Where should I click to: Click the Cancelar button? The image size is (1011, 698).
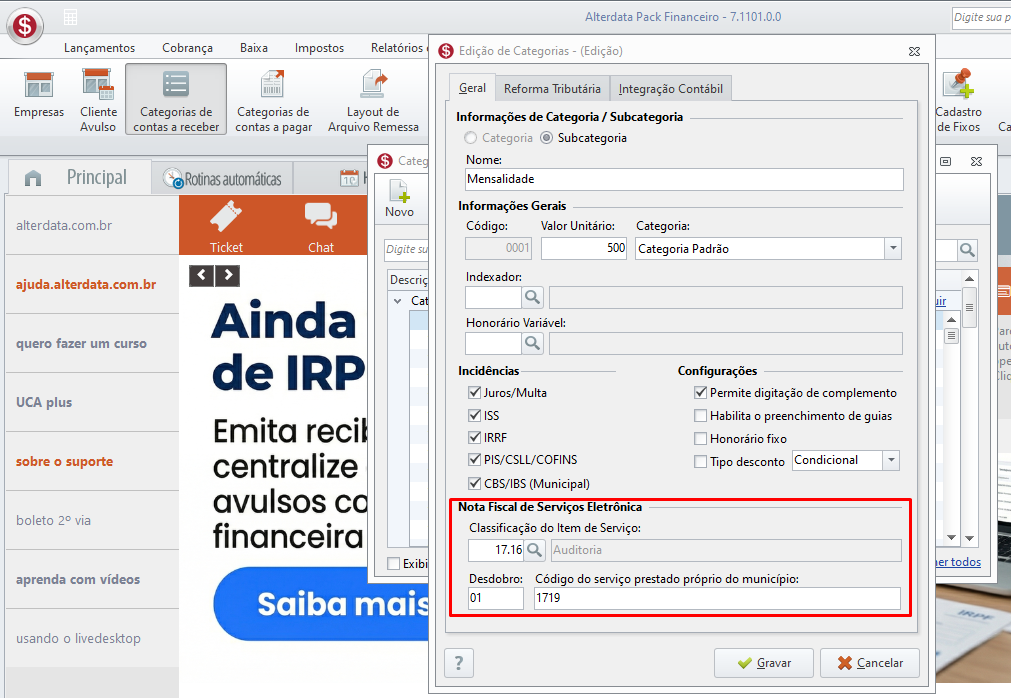(x=870, y=663)
